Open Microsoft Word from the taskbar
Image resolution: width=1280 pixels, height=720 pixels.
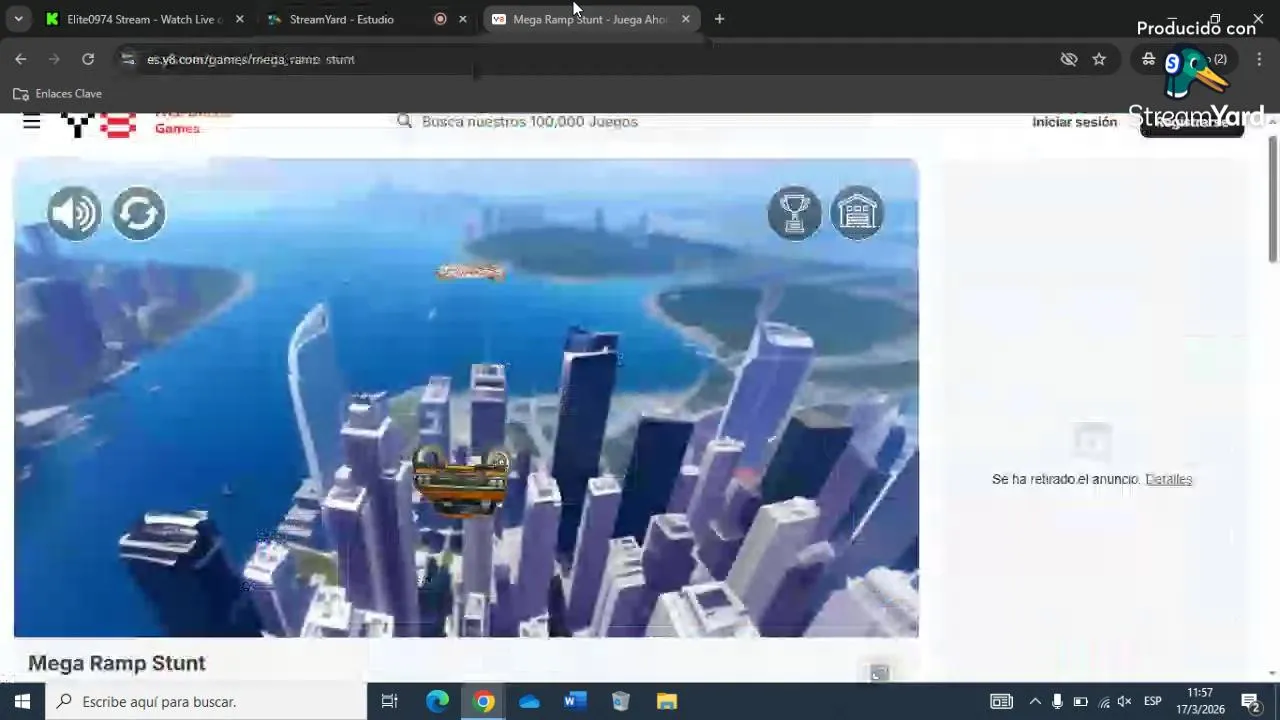point(575,701)
